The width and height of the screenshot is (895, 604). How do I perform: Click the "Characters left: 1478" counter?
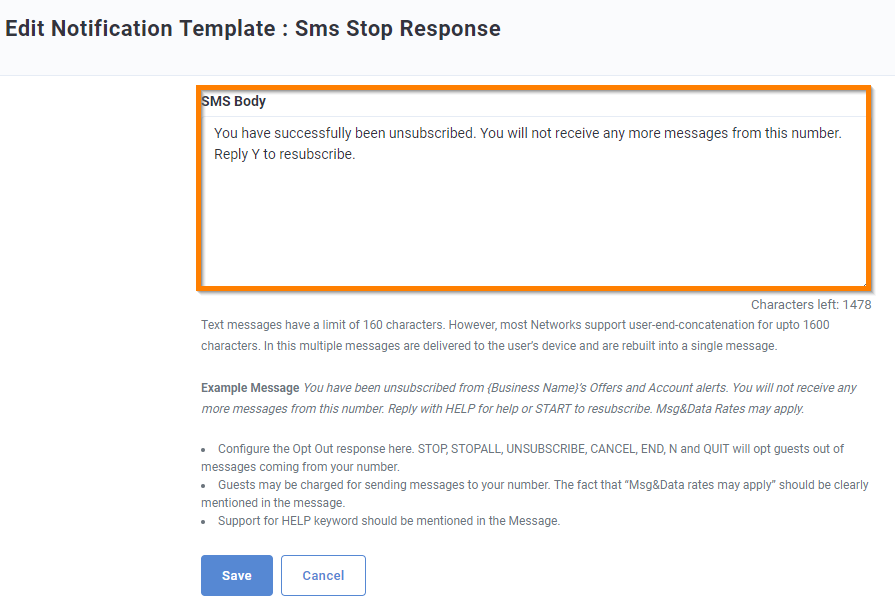point(811,304)
